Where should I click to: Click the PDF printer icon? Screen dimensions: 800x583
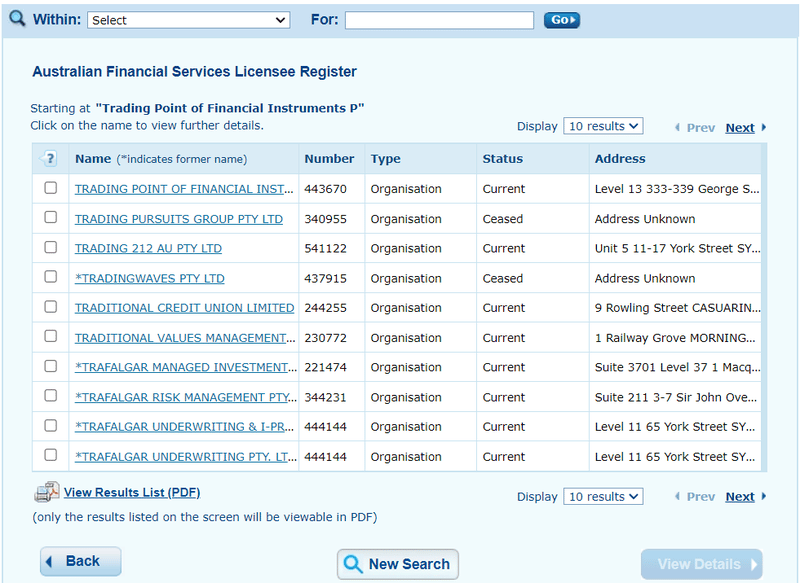click(46, 492)
